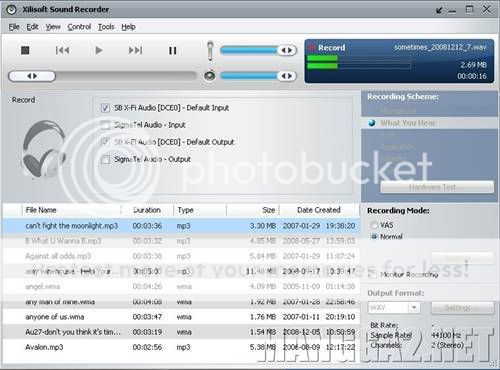Skip to the next track
The width and height of the screenshot is (500, 370).
point(136,50)
